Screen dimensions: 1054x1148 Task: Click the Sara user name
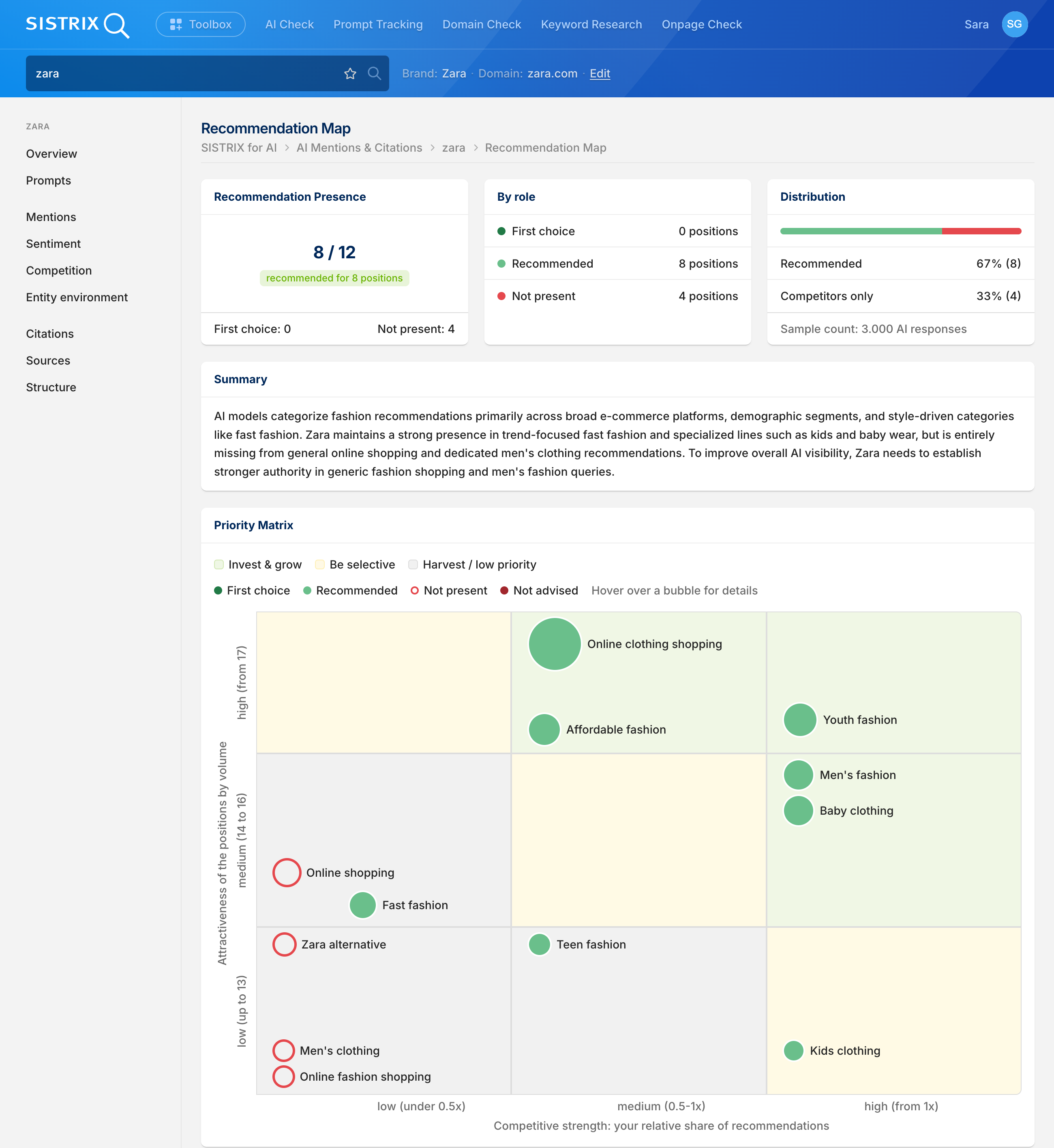977,25
